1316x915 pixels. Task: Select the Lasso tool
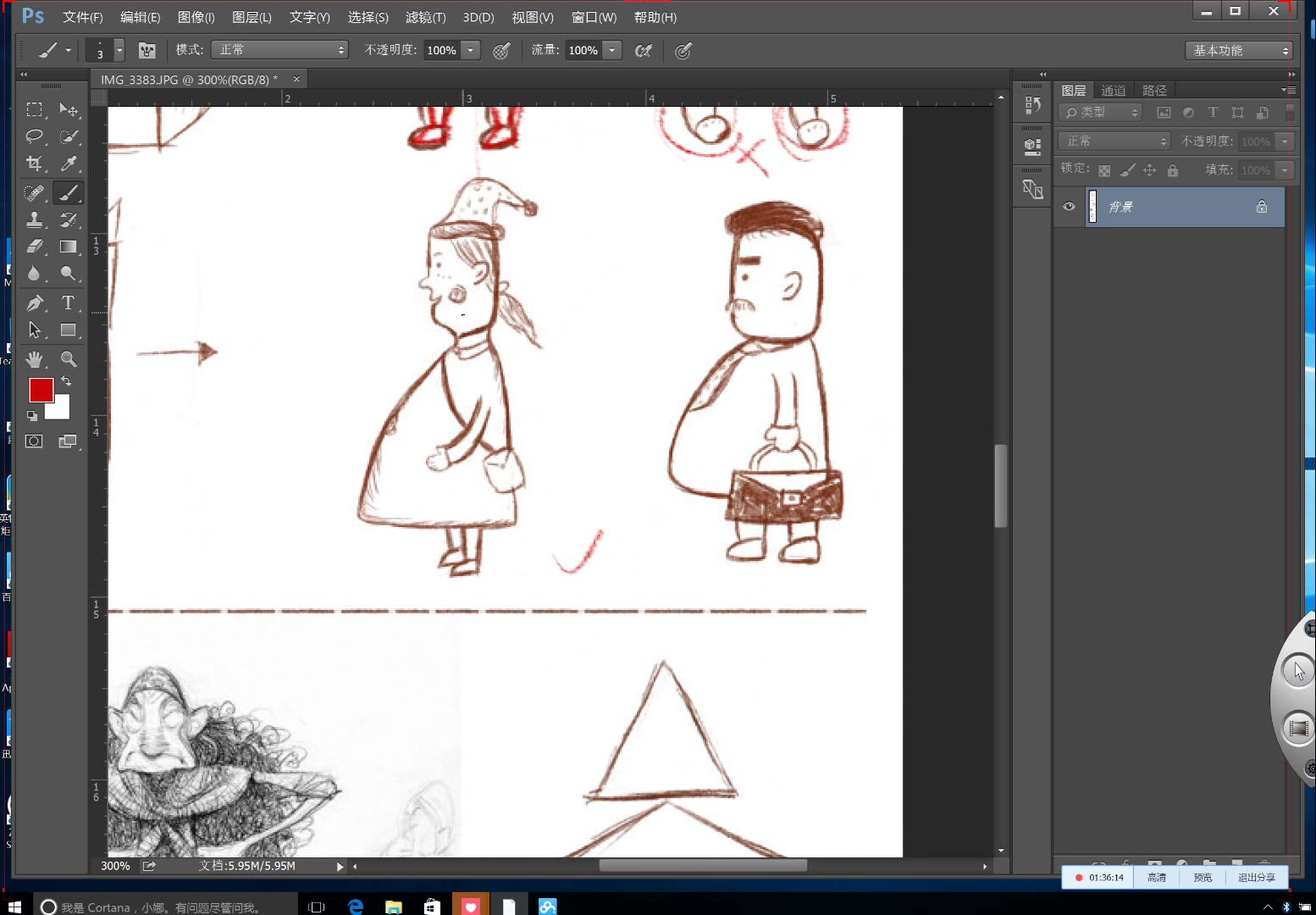click(34, 136)
